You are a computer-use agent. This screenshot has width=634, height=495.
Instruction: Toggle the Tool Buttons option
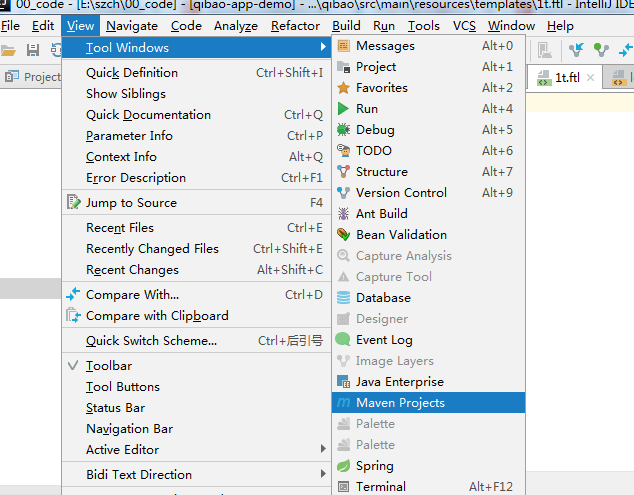(x=197, y=387)
